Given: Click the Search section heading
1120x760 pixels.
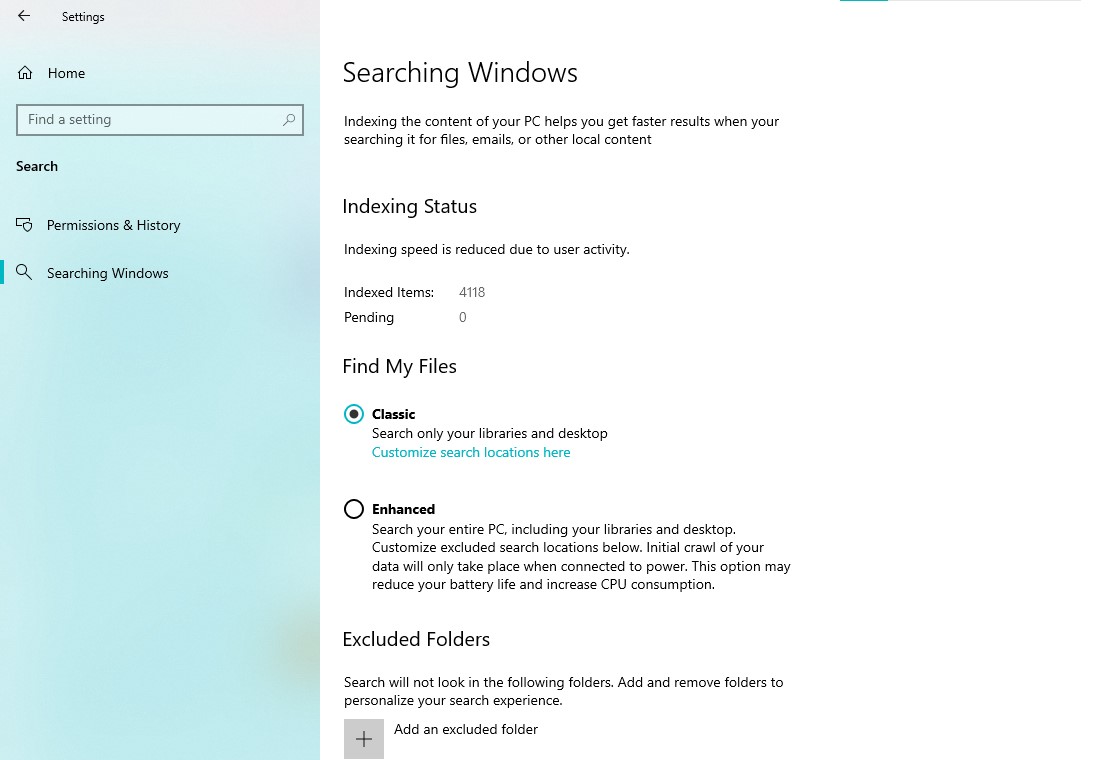Looking at the screenshot, I should point(37,166).
